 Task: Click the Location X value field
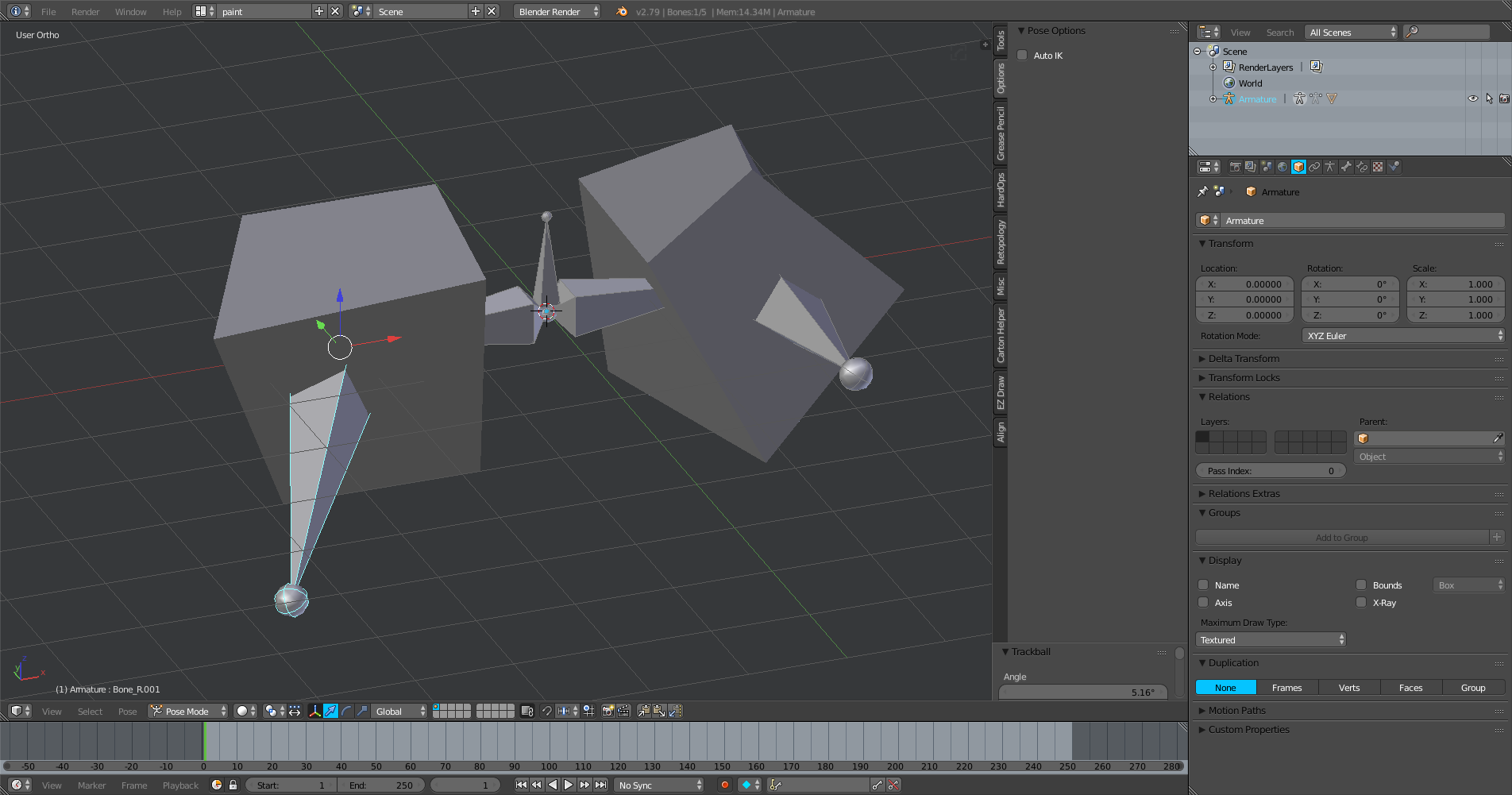(x=1244, y=284)
